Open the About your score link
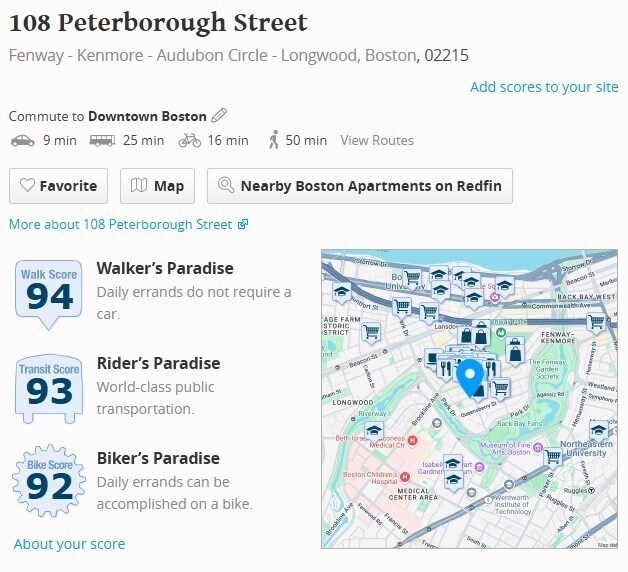 (69, 544)
